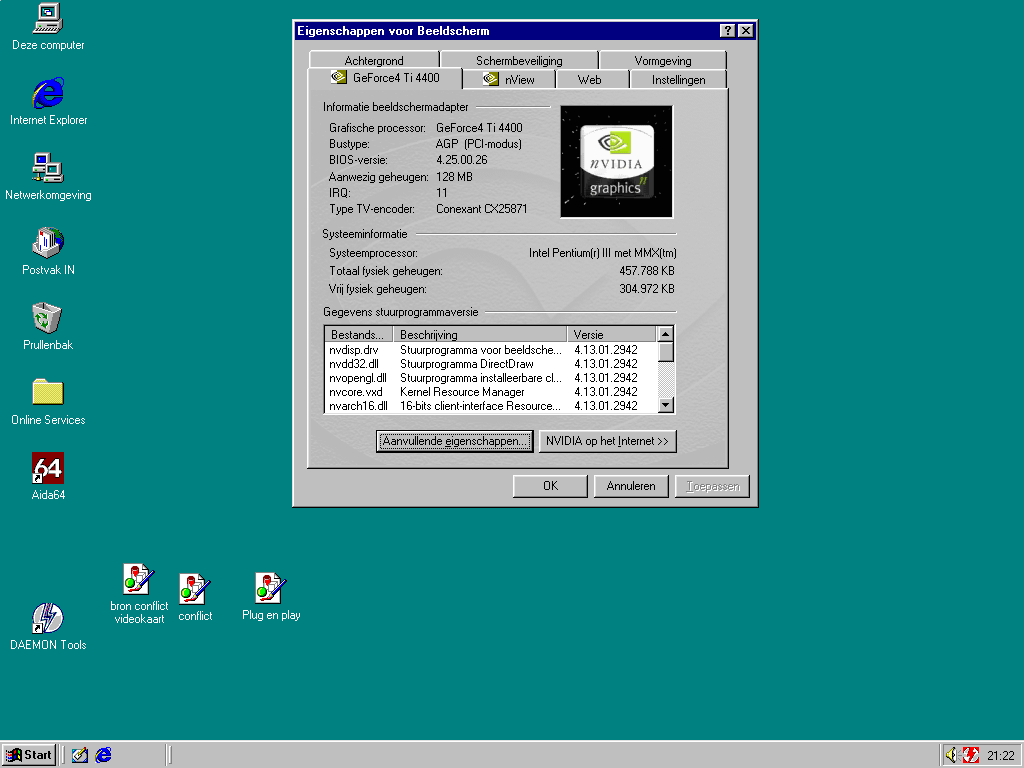Screen dimensions: 1024x768
Task: Click the Aanvullende eigenschappen button
Action: [455, 441]
